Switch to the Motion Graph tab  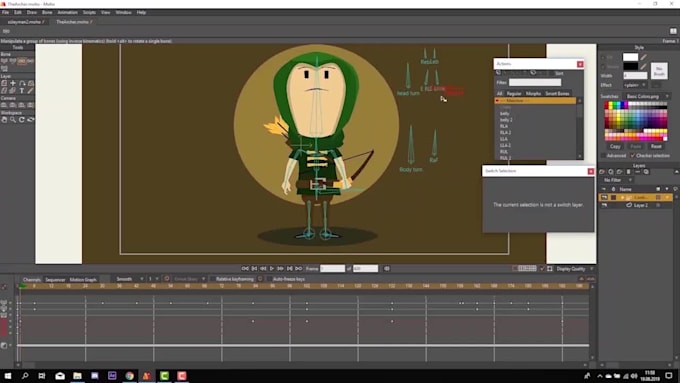83,280
